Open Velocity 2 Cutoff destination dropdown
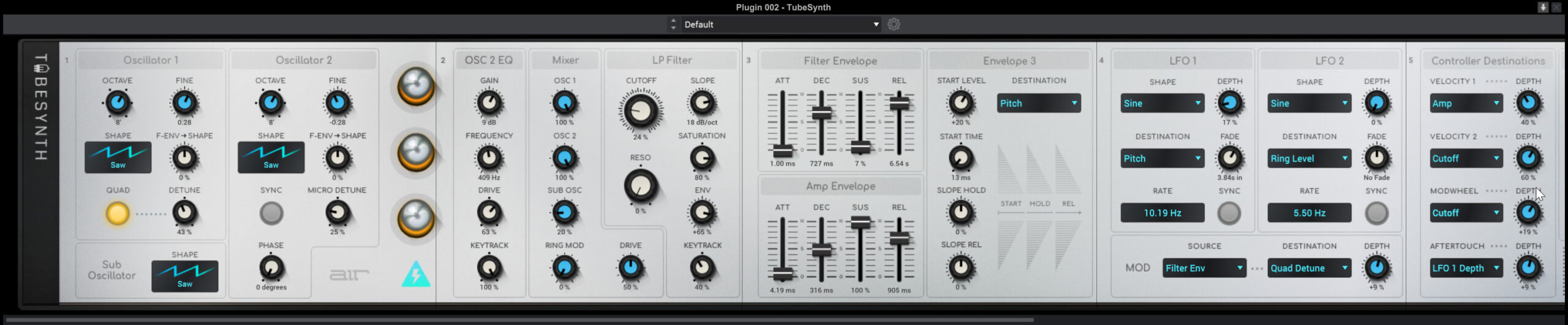The height and width of the screenshot is (325, 1568). (1466, 158)
